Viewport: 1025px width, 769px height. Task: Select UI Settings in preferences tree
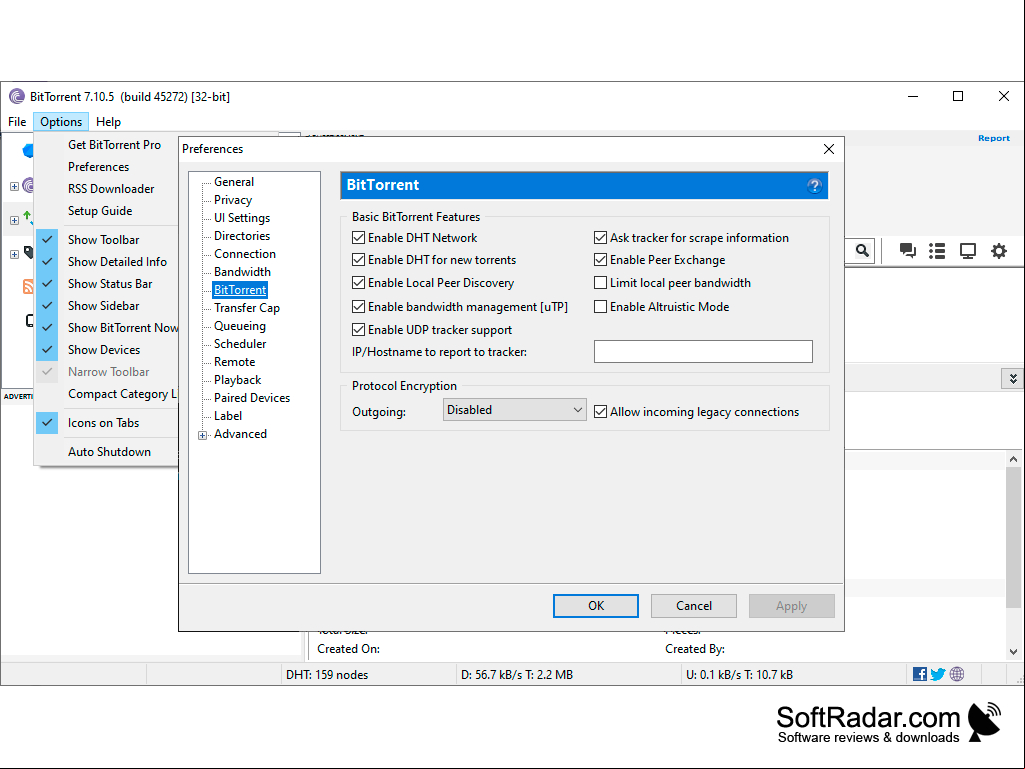242,218
